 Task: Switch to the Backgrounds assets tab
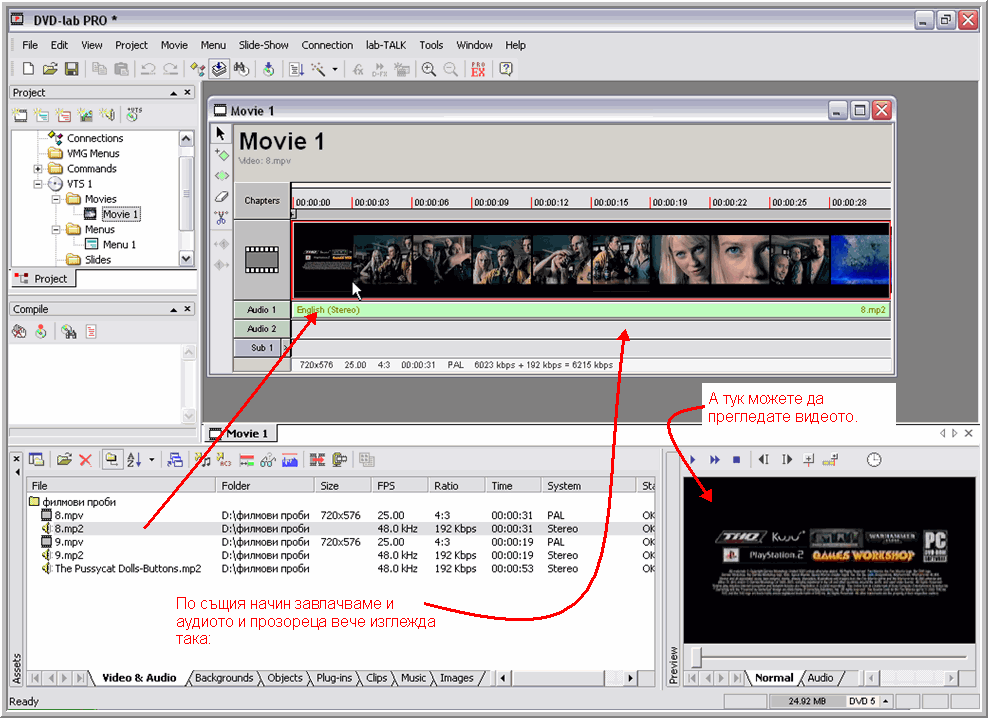tap(224, 678)
